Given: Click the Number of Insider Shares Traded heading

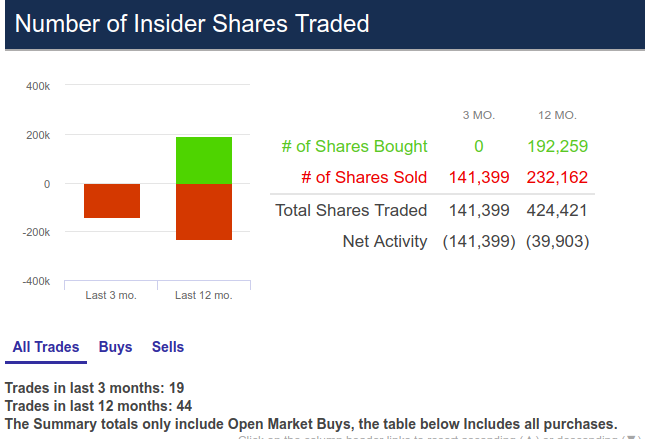Looking at the screenshot, I should [192, 24].
